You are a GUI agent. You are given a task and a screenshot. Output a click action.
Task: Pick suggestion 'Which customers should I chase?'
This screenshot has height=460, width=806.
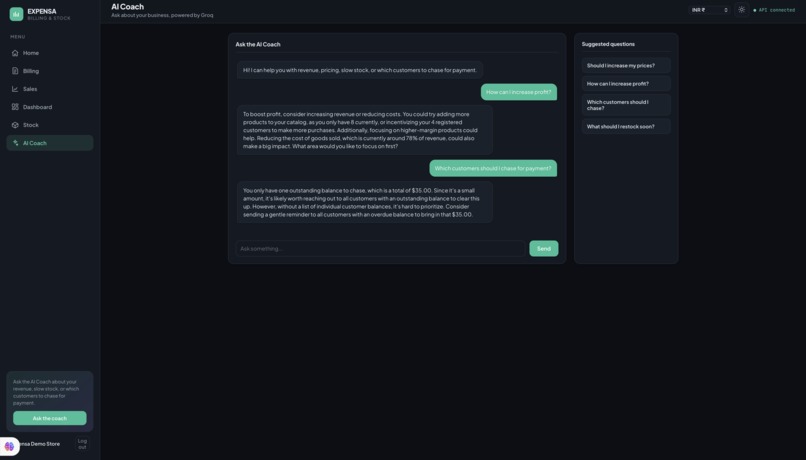pyautogui.click(x=626, y=105)
